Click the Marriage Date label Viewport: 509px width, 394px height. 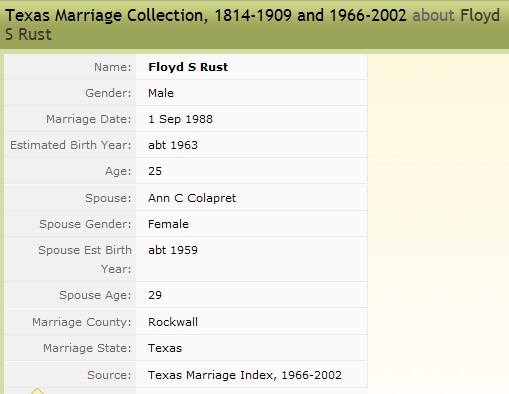[x=89, y=119]
